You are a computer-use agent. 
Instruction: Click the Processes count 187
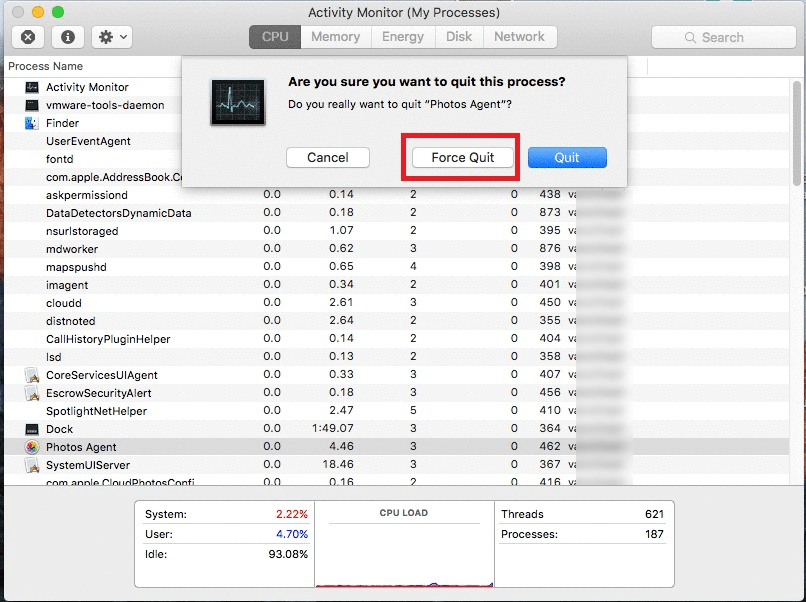(654, 534)
